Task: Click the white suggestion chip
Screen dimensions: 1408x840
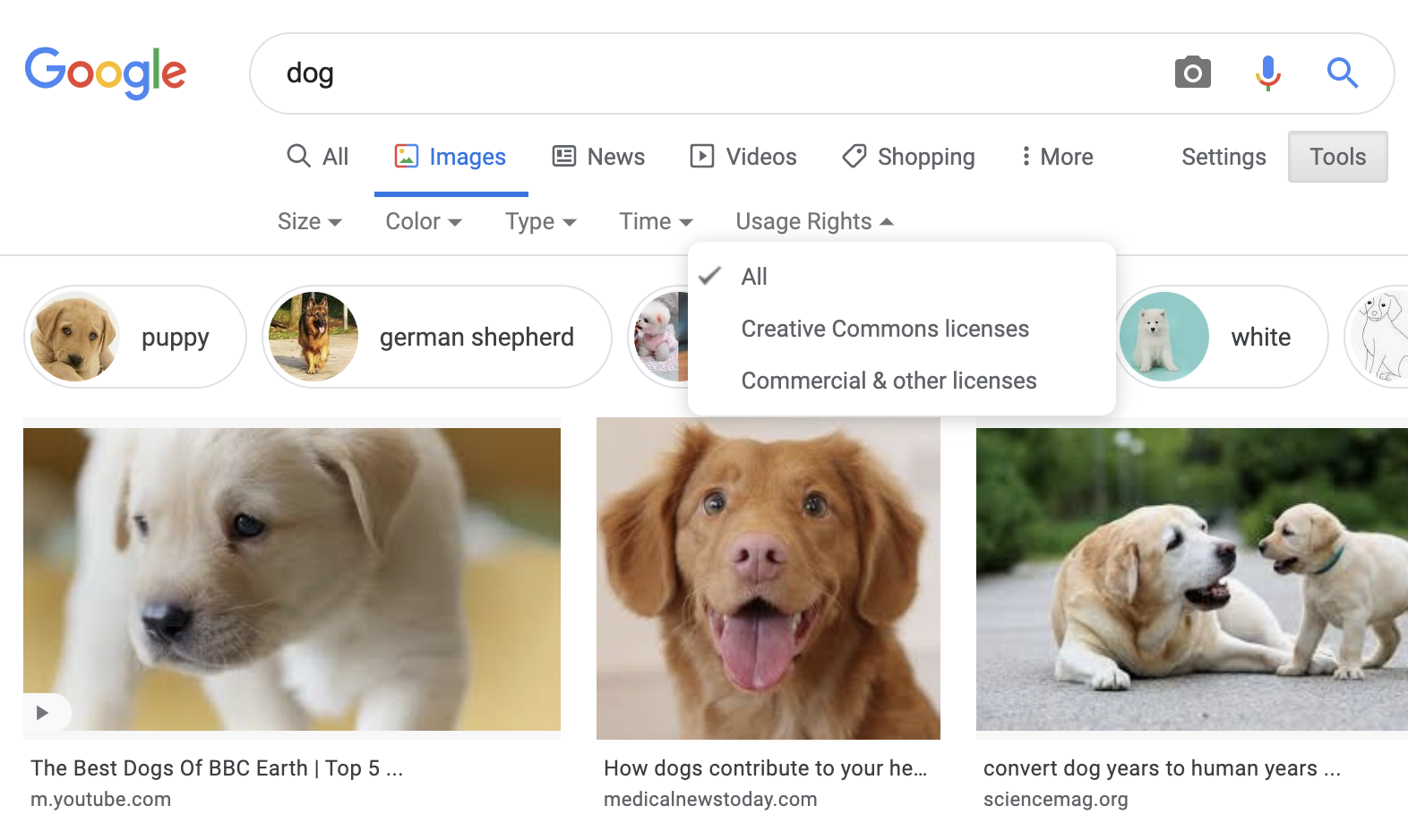Action: coord(1222,337)
